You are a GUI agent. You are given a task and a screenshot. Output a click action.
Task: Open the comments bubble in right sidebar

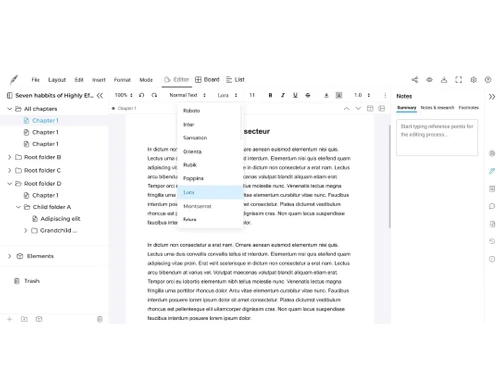[x=492, y=206]
